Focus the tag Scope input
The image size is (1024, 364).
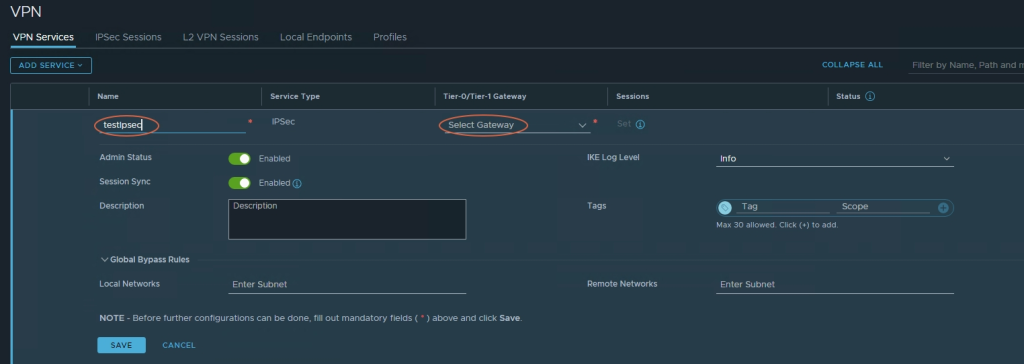(x=883, y=207)
